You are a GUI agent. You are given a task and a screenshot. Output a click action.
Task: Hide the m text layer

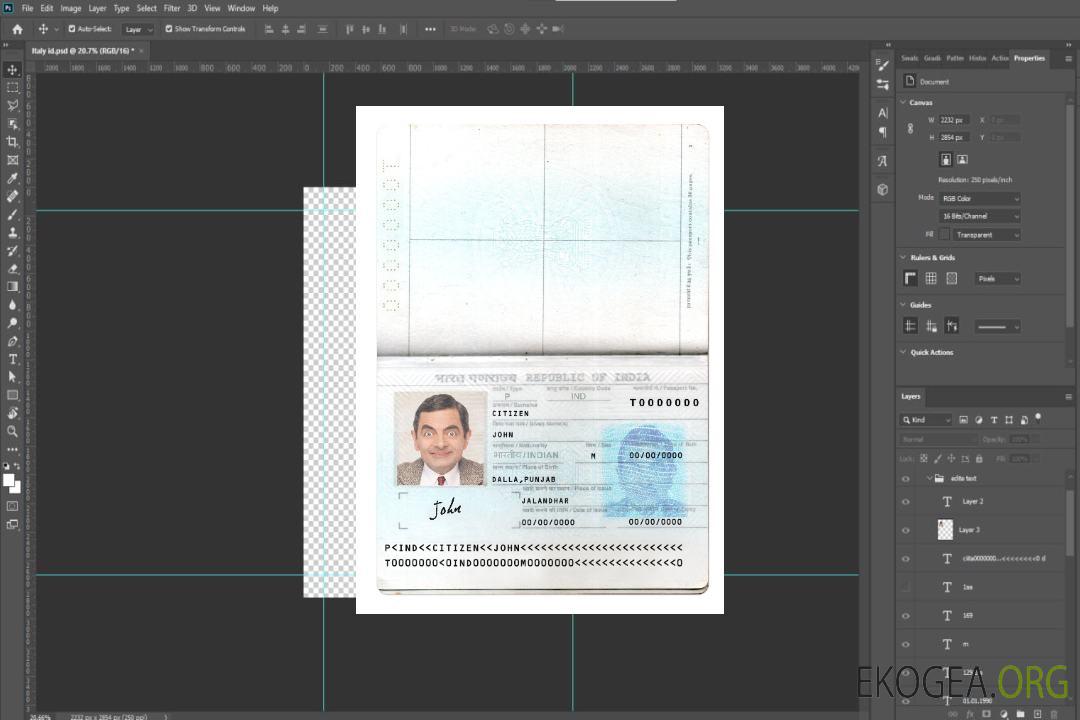pos(906,645)
